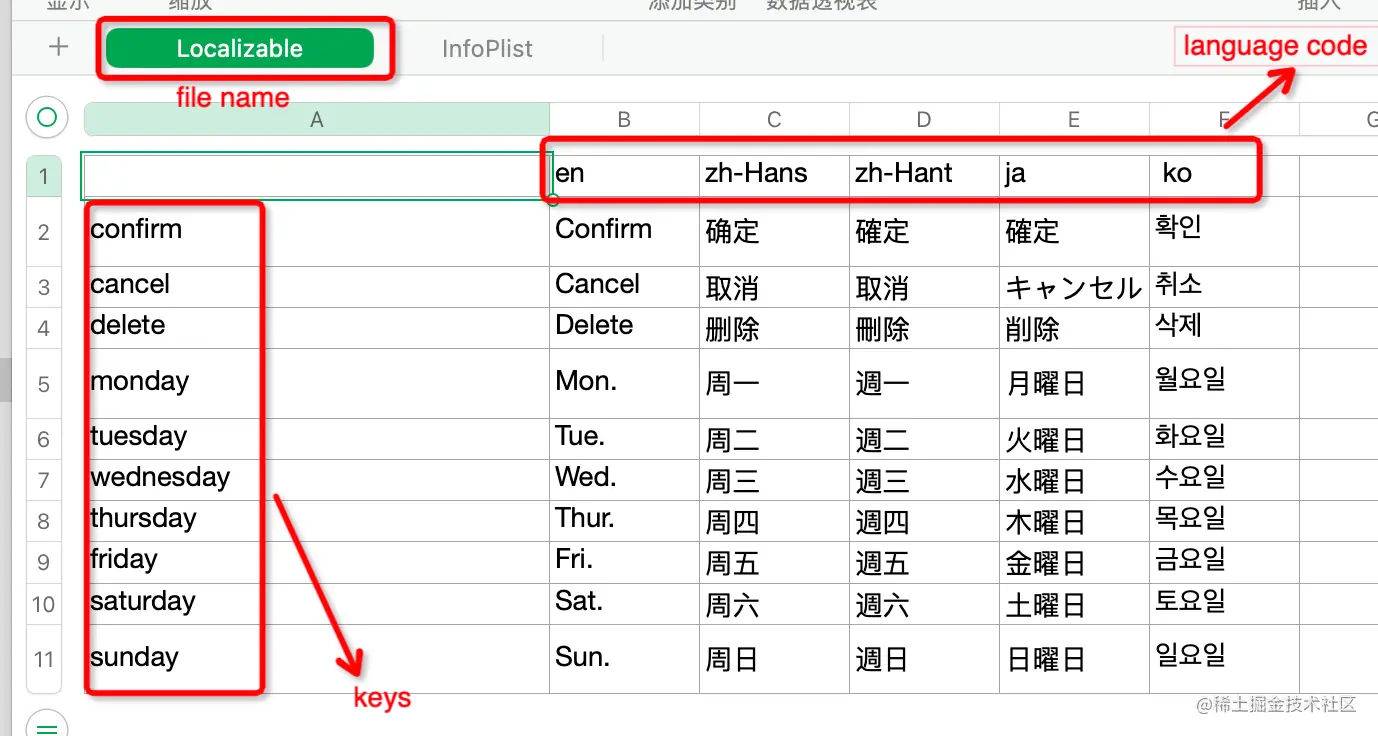
Task: Click the '삭제' Korean cell
Action: point(1224,328)
